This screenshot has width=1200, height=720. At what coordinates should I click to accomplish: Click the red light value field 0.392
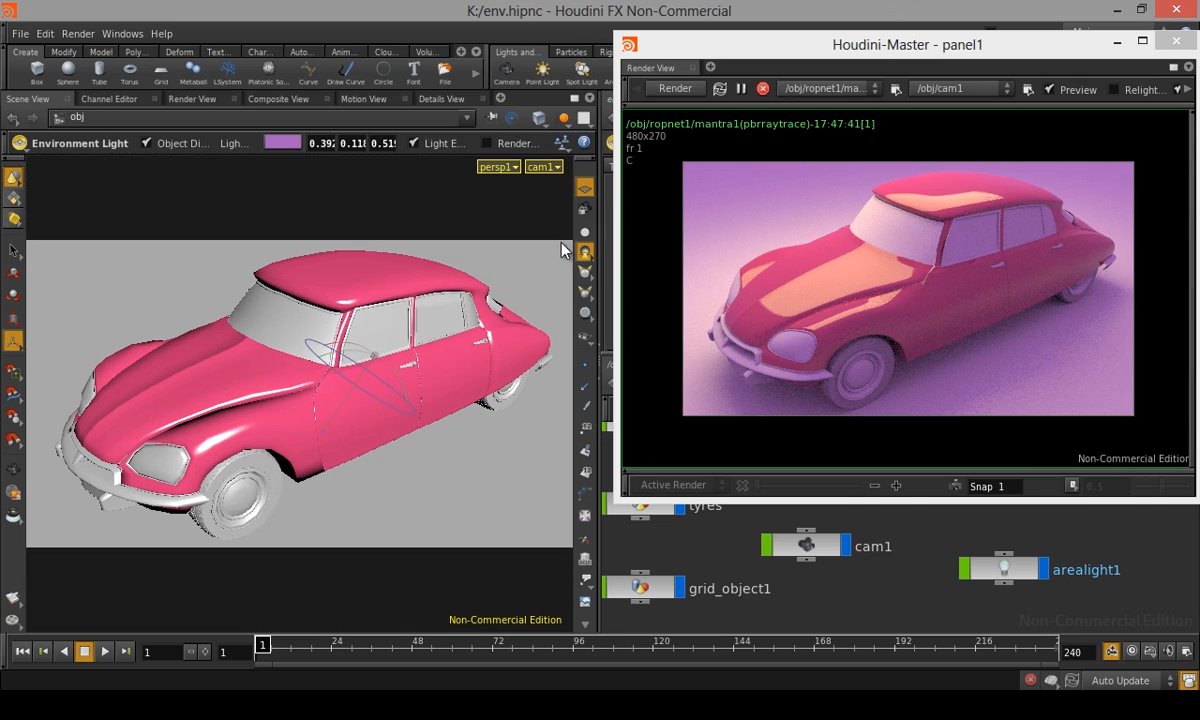click(x=322, y=143)
